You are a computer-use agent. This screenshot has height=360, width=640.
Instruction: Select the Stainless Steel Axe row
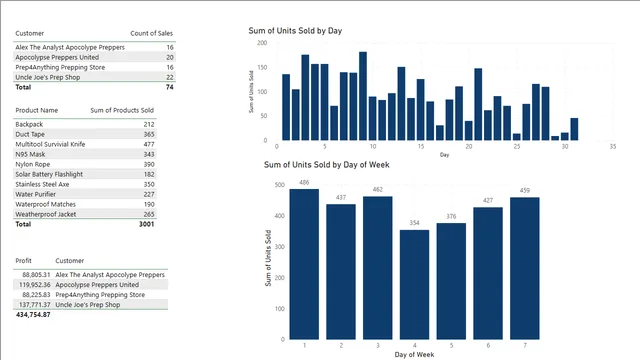(85, 184)
